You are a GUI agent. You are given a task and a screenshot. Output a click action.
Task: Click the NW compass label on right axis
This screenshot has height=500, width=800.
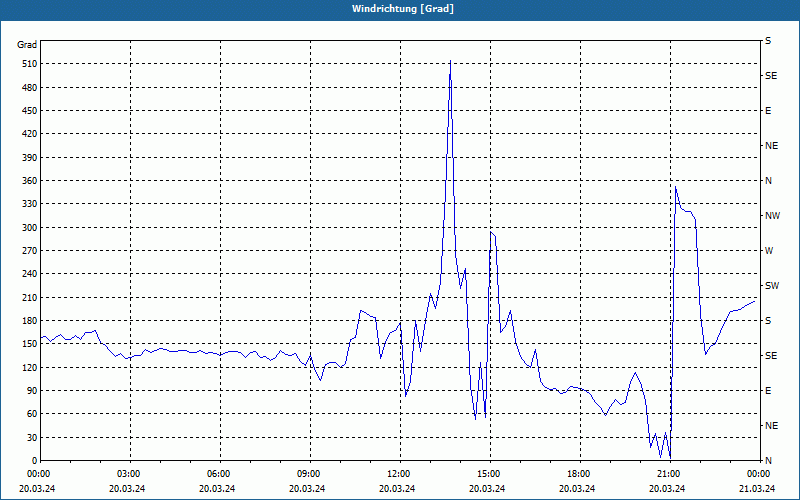[772, 216]
